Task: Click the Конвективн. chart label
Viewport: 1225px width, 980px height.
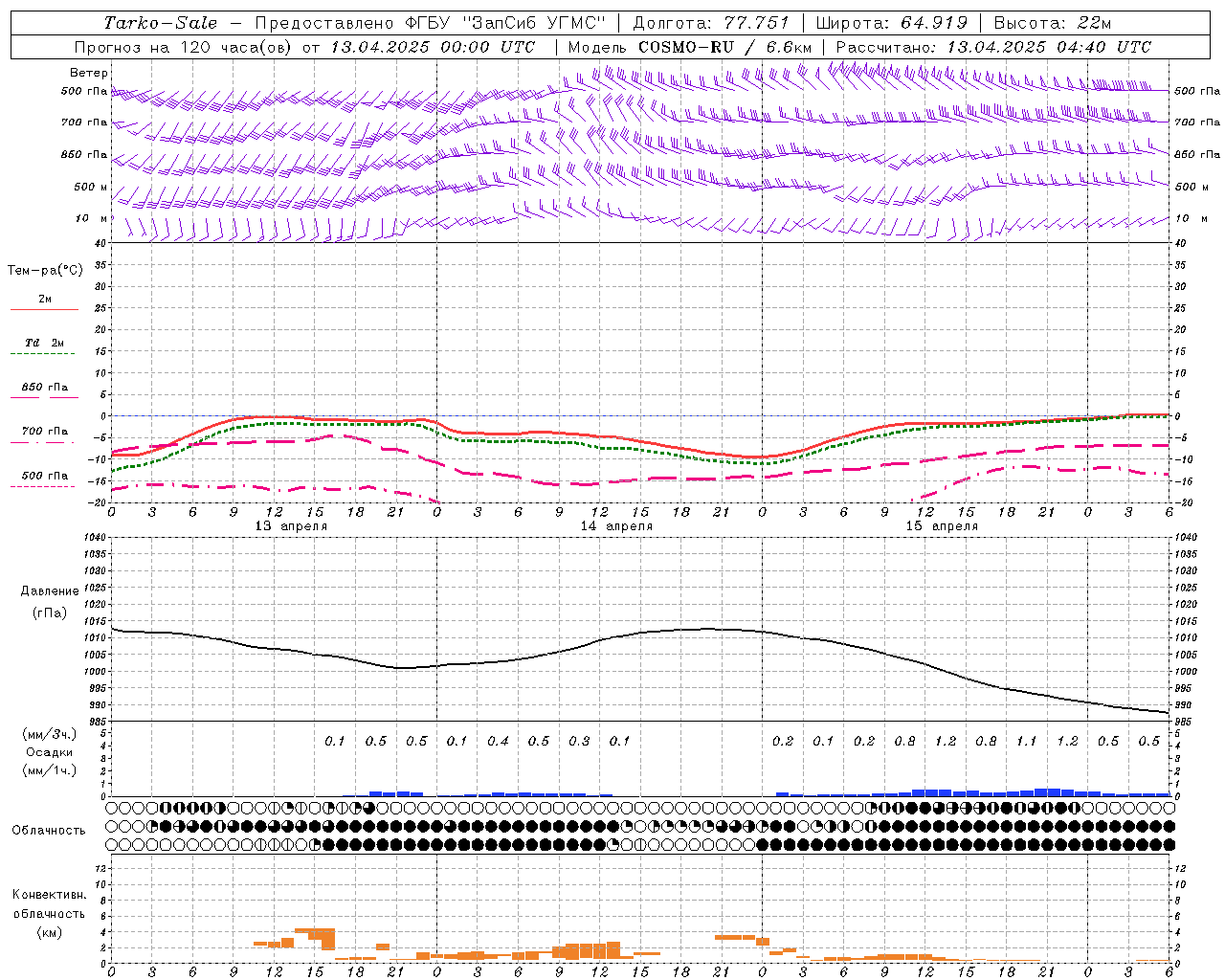Action: 49,895
